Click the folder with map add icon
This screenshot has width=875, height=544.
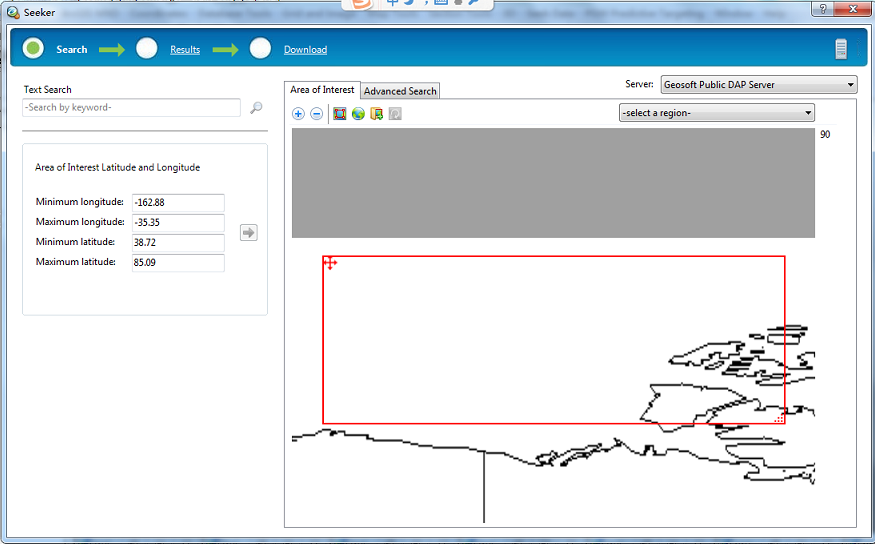[x=377, y=114]
